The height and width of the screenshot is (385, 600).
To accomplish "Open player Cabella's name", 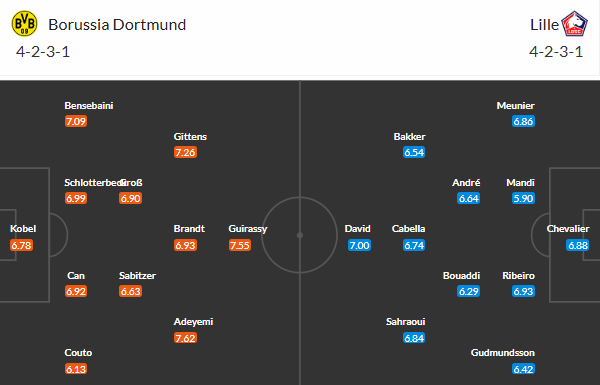I will [x=408, y=228].
